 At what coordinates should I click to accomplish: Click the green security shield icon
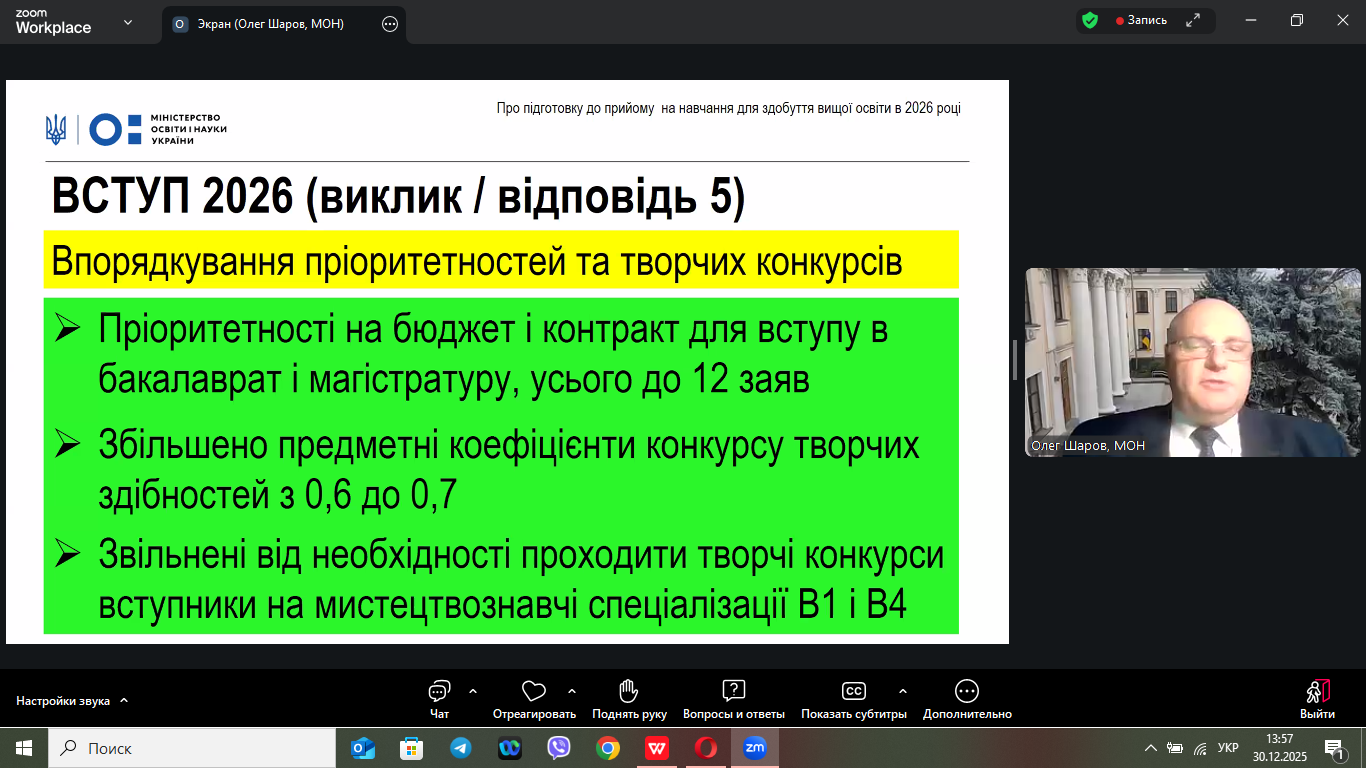[x=1090, y=20]
